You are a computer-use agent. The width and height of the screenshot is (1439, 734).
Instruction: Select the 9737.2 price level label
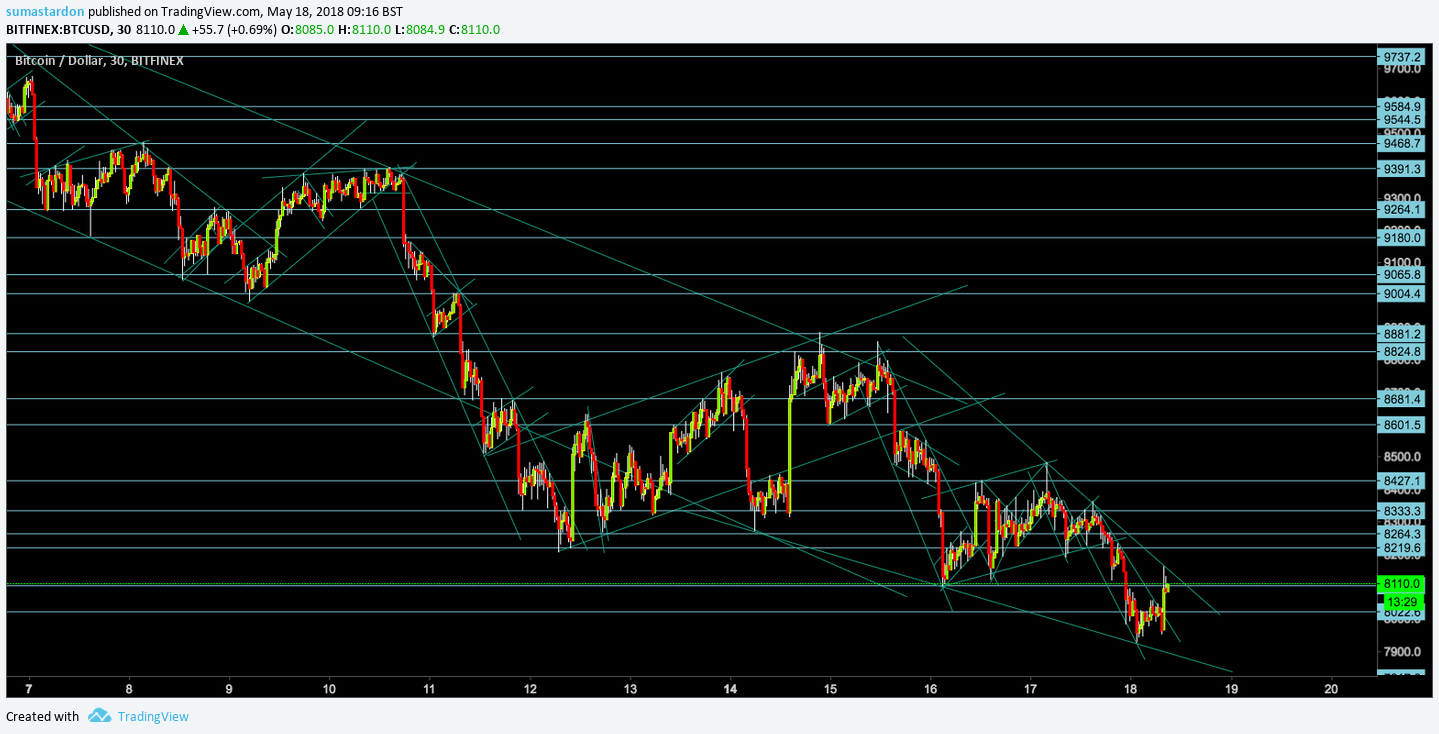point(1399,57)
